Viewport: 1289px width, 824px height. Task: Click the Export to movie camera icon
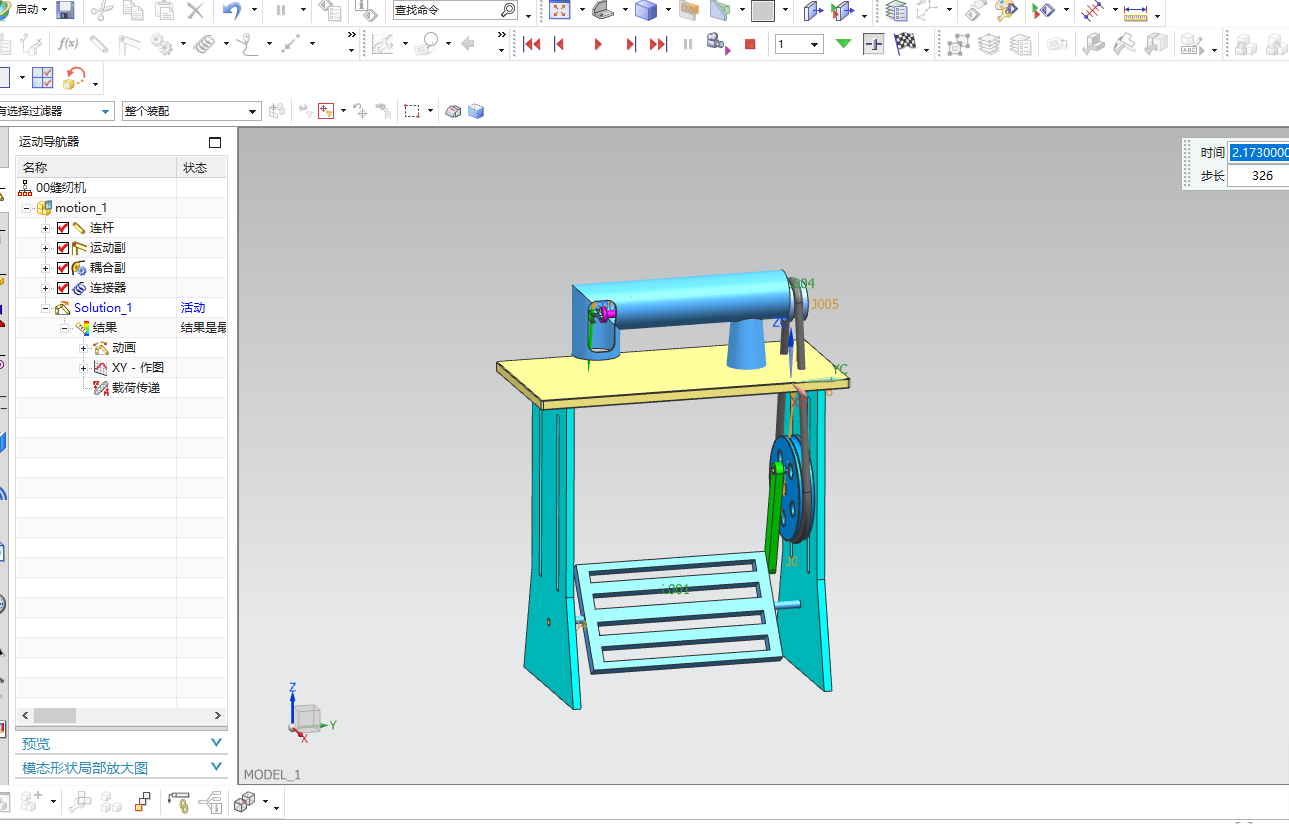point(716,44)
